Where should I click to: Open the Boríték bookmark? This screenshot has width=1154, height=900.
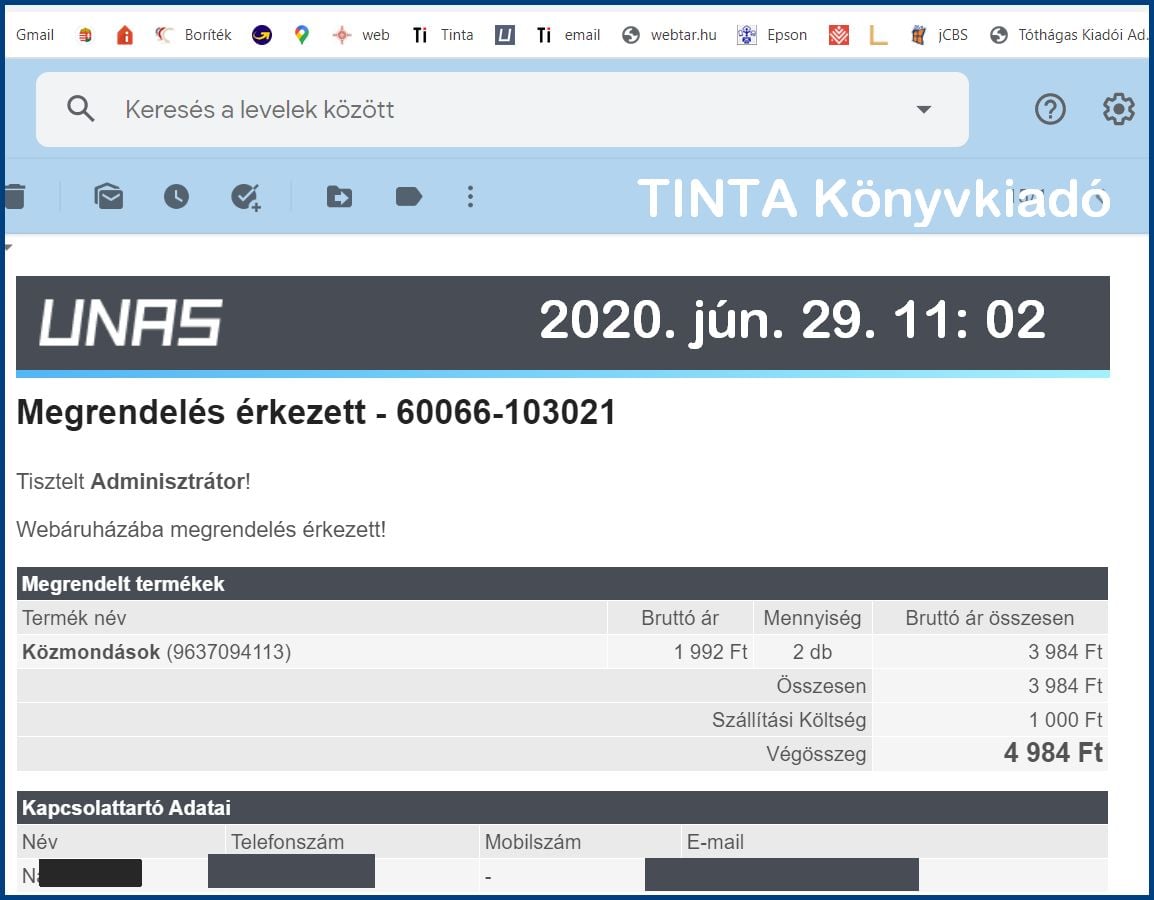193,35
